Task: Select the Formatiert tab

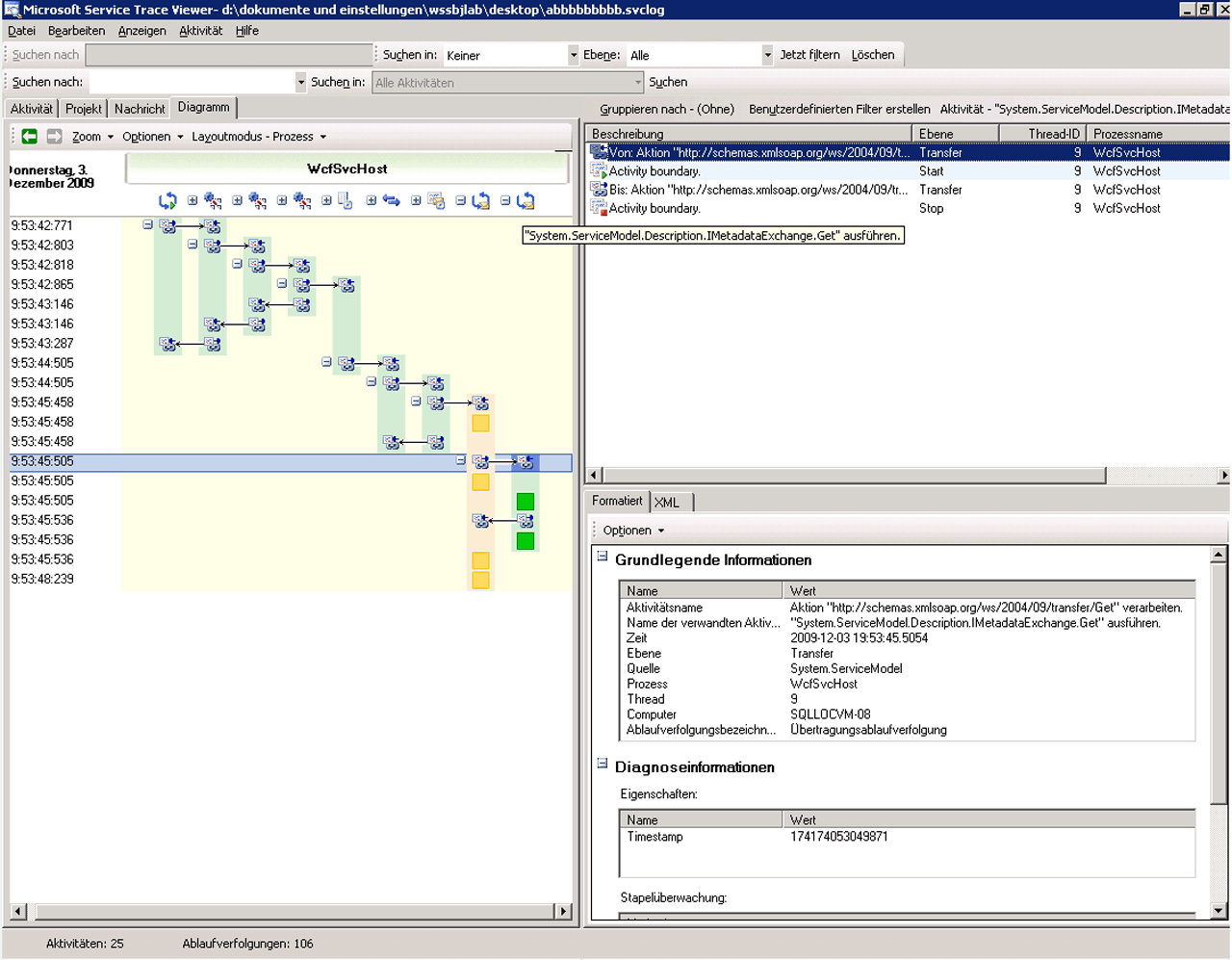Action: tap(617, 501)
